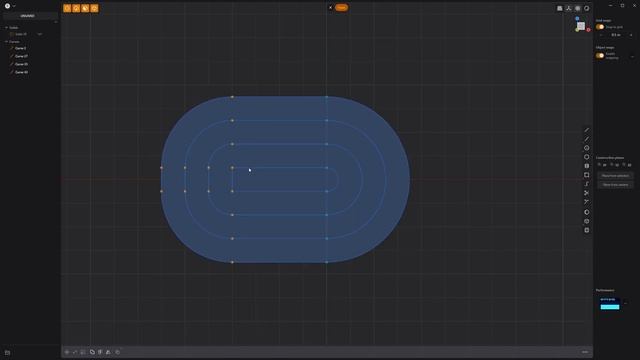
Task: Toggle visibility of the solid item
Action: pyautogui.click(x=40, y=34)
